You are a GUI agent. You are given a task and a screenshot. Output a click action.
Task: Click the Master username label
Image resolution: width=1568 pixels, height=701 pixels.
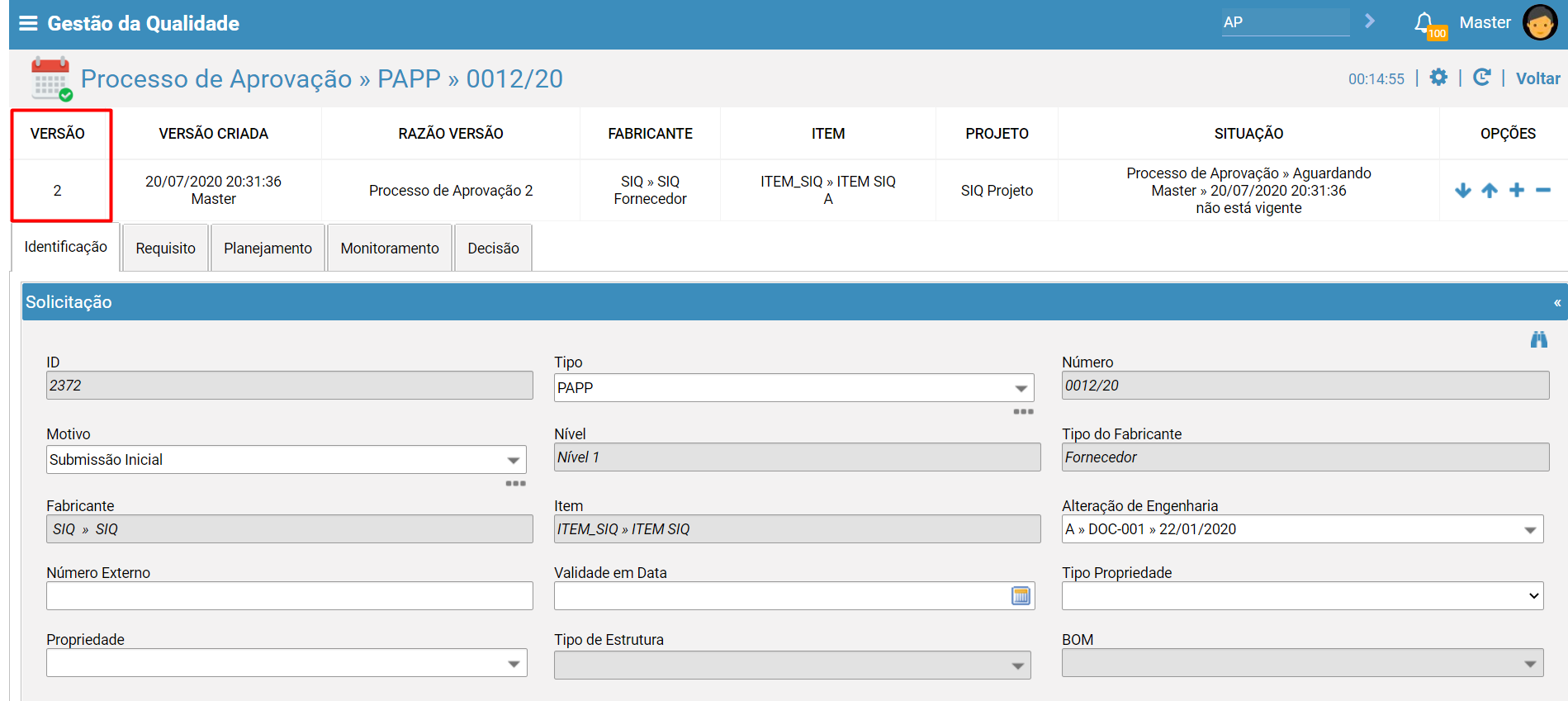click(x=1485, y=22)
